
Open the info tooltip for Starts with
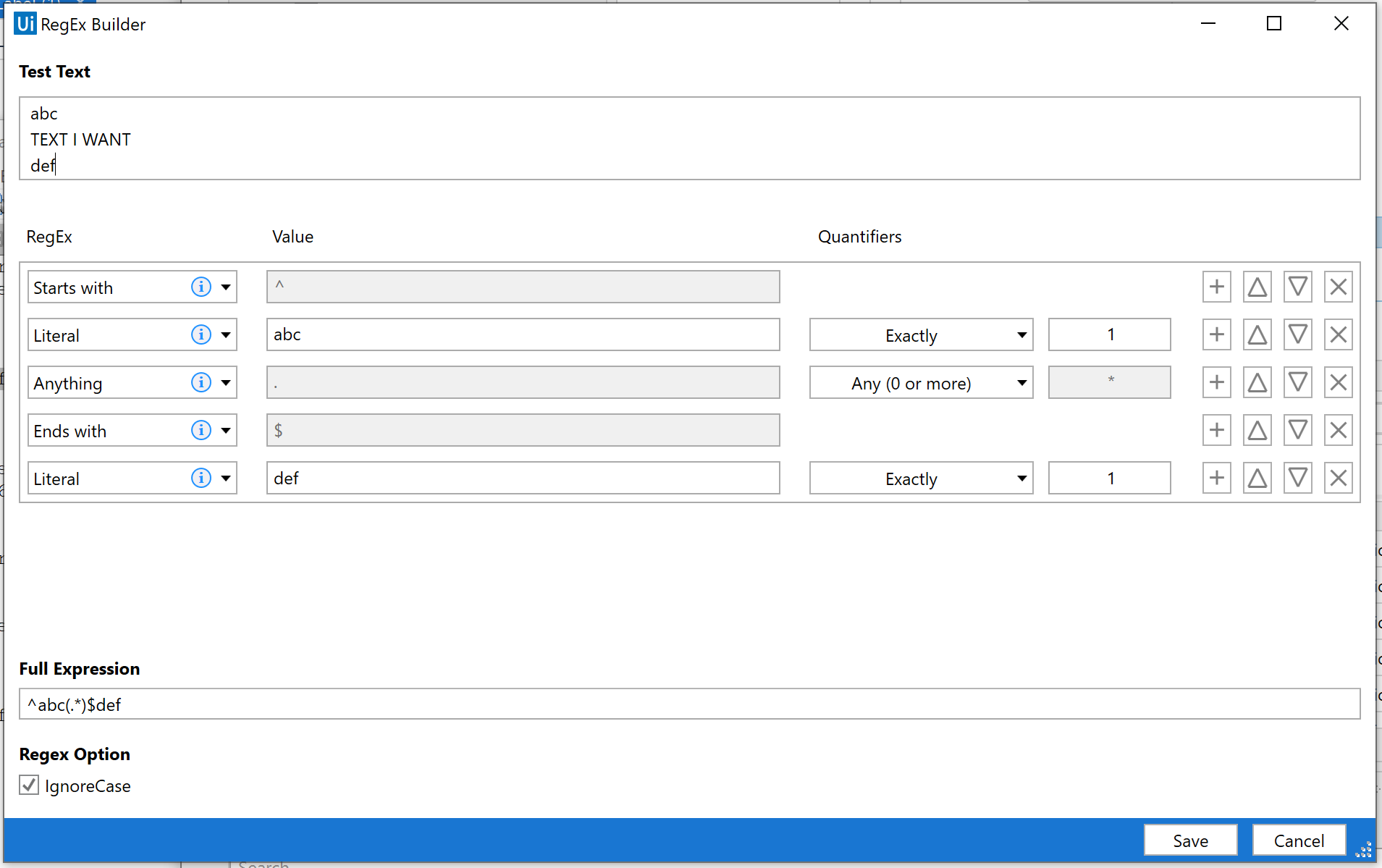point(201,287)
